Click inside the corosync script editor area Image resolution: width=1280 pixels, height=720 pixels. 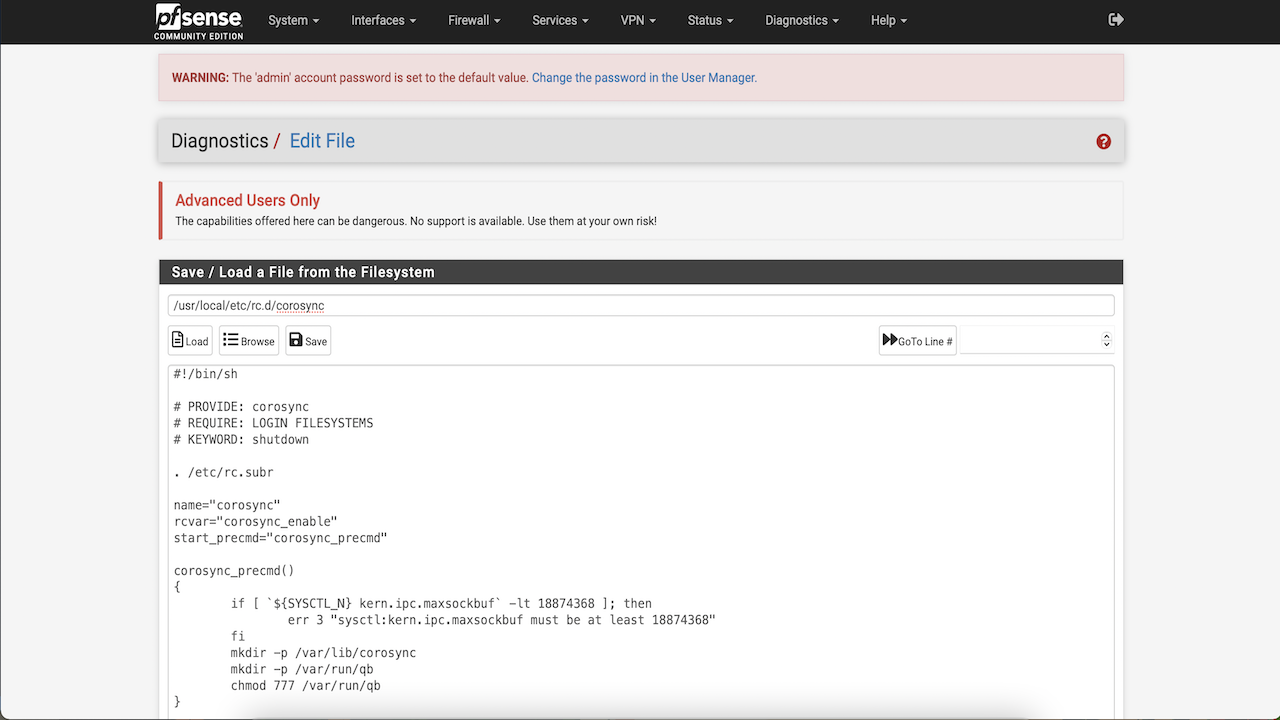click(640, 530)
